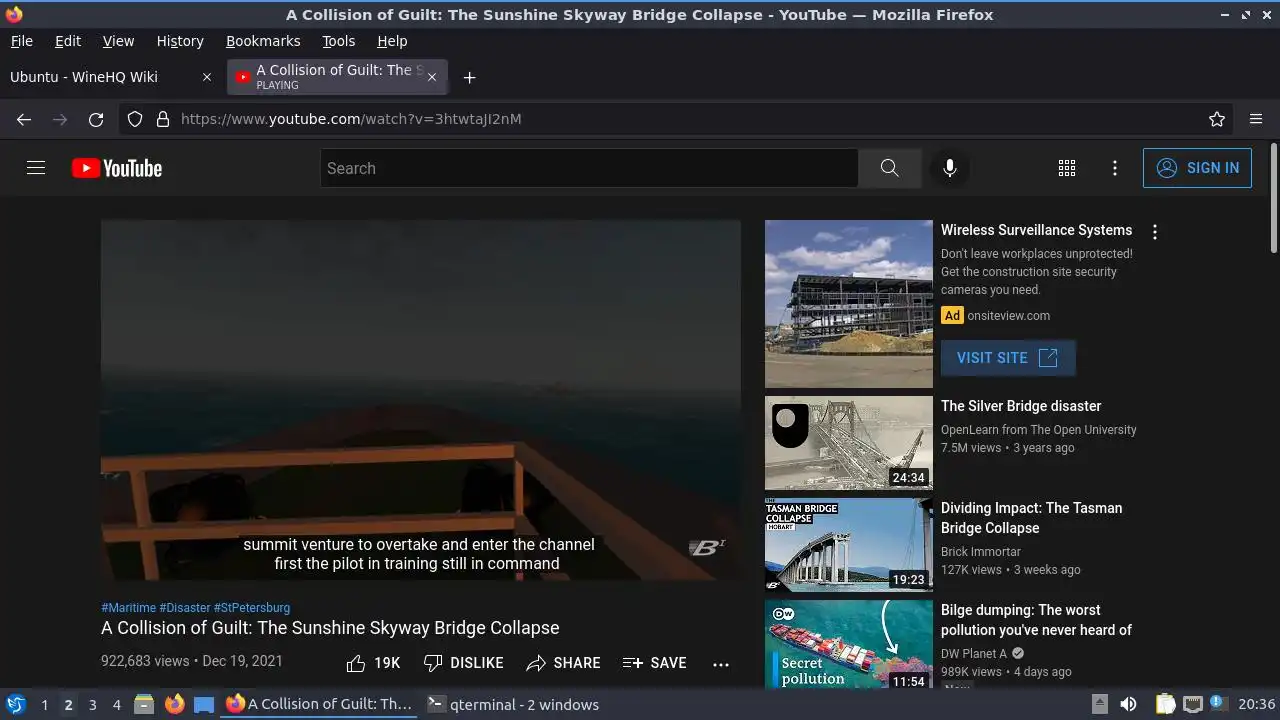1280x720 pixels.
Task: Click the SIGN IN button
Action: click(1197, 168)
